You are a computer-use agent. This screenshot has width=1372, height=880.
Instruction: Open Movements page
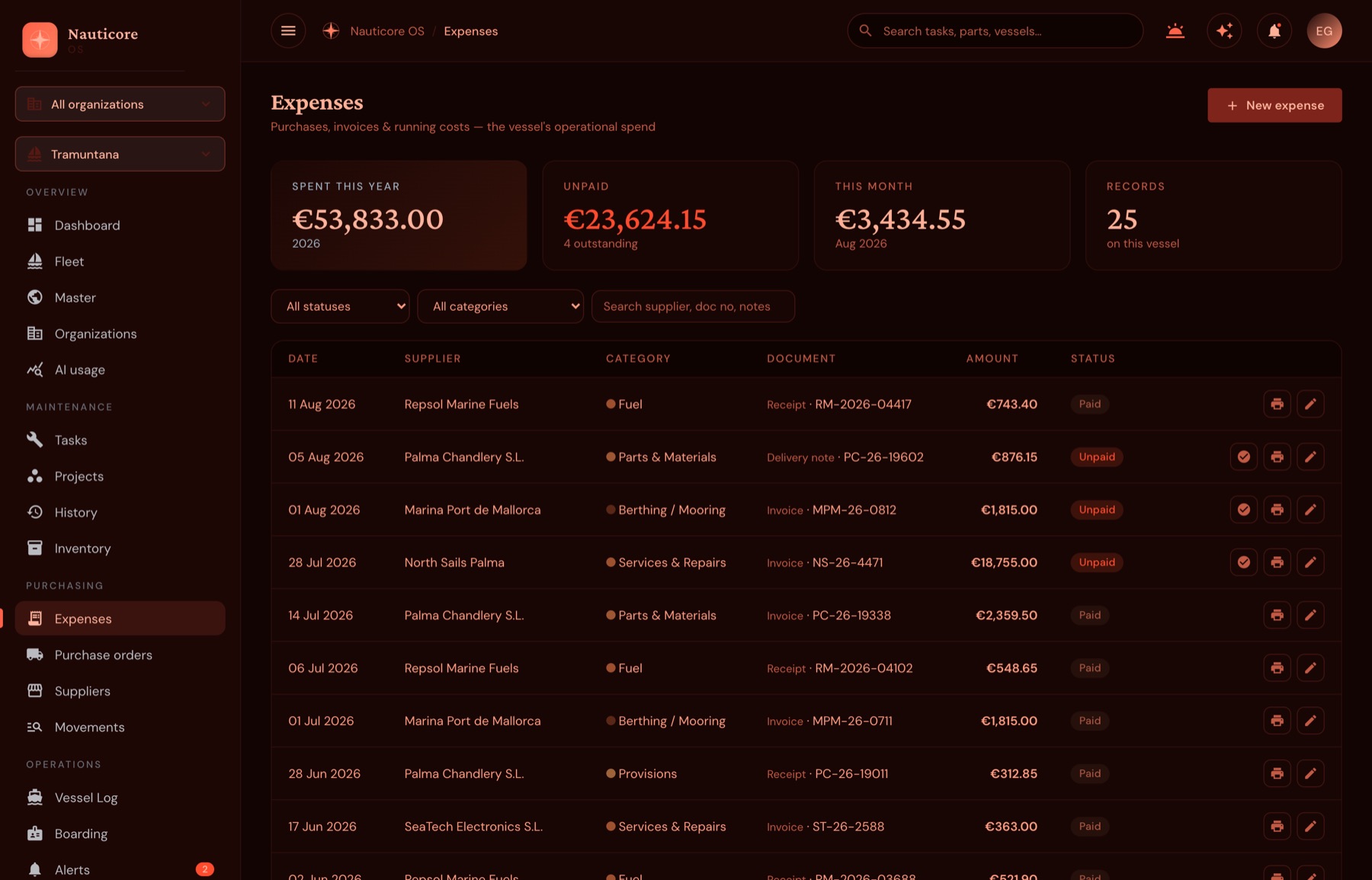[x=120, y=728]
